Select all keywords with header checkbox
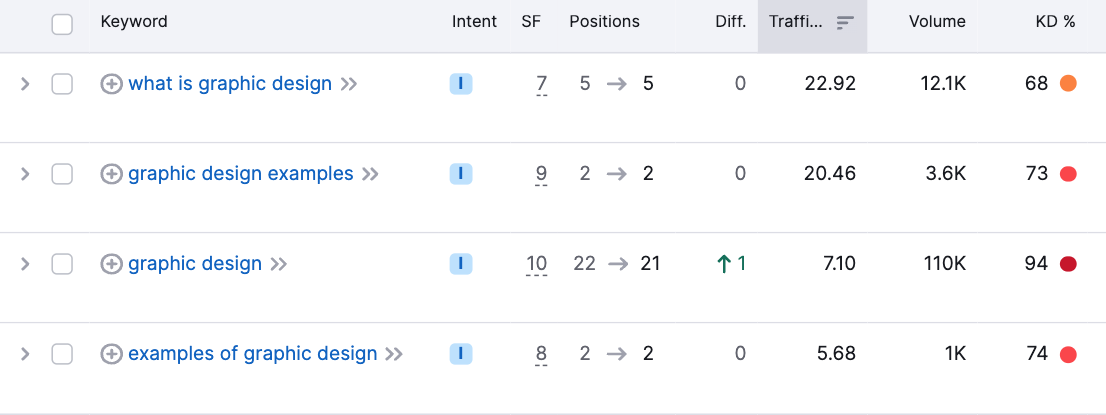This screenshot has width=1106, height=415. (x=62, y=25)
